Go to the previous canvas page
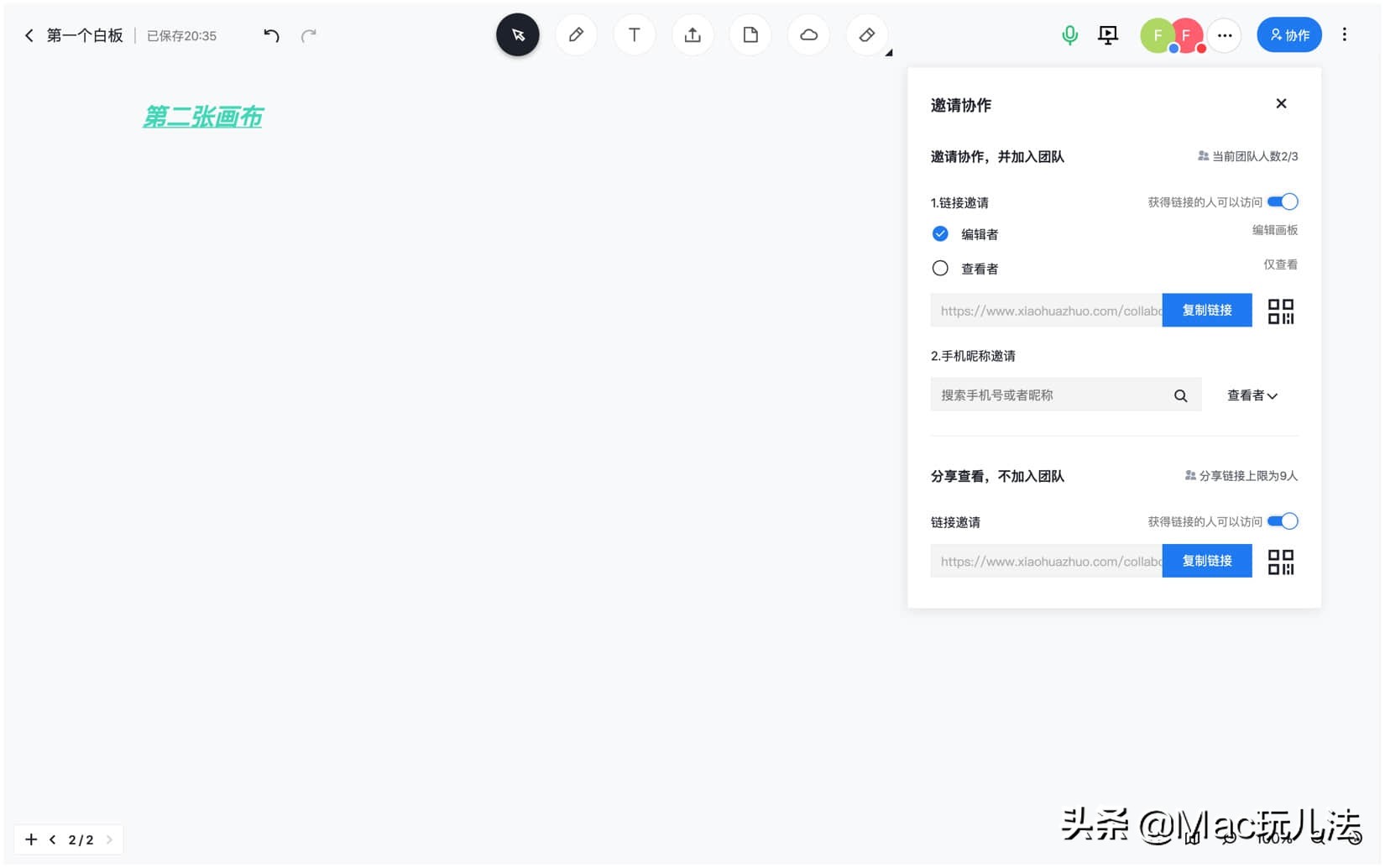Screen dimensions: 1385x868 click(53, 839)
